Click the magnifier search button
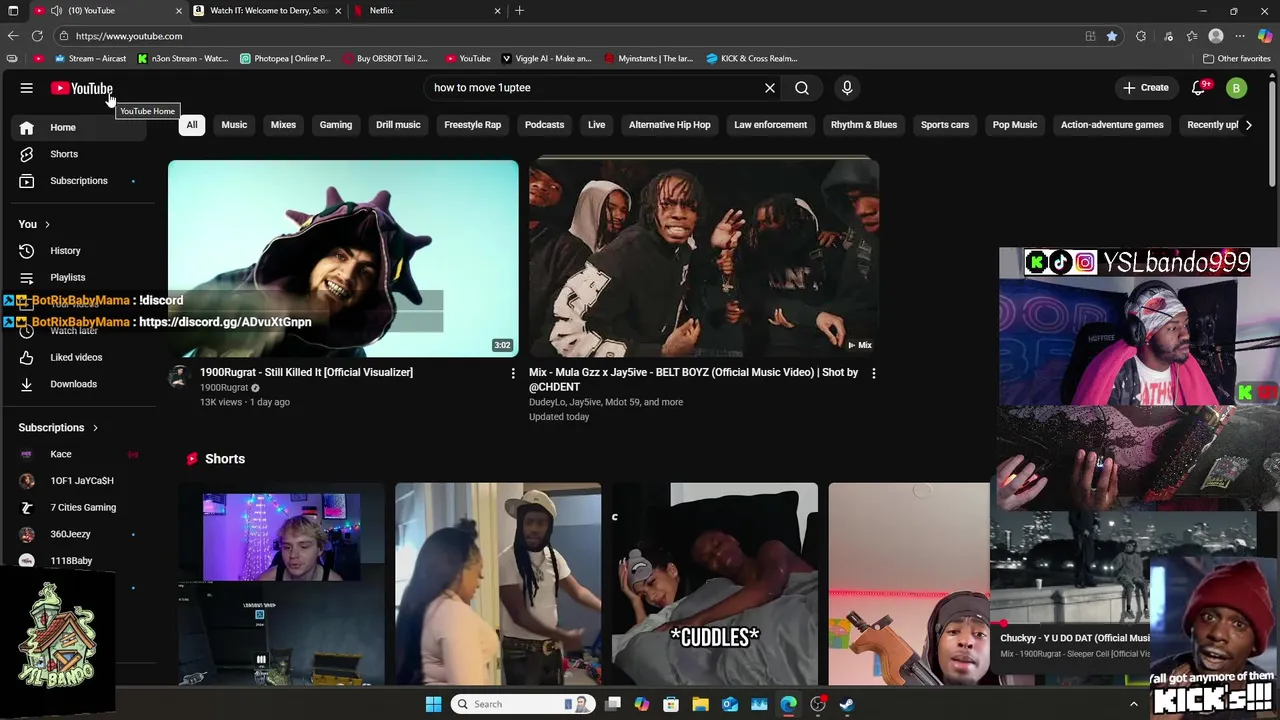Image resolution: width=1280 pixels, height=720 pixels. (x=802, y=88)
